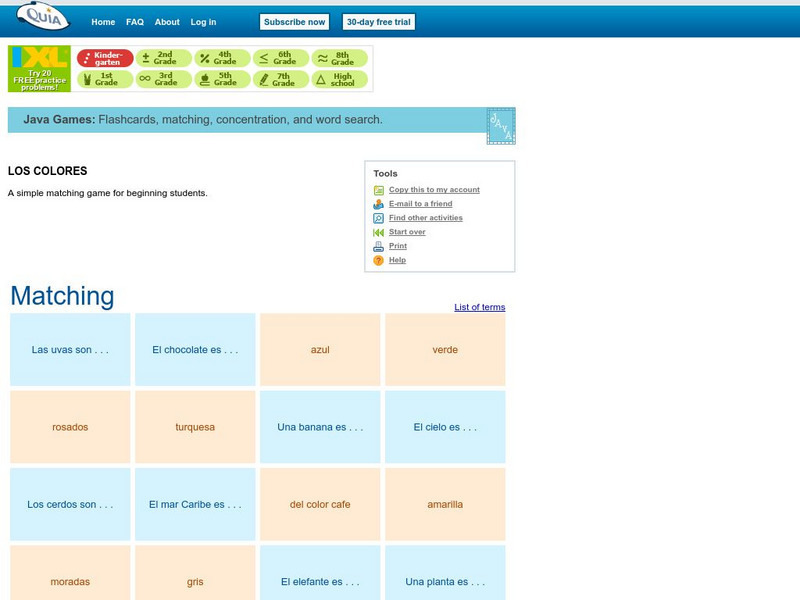Image resolution: width=800 pixels, height=600 pixels.
Task: Click the E-mail to a friend envelope icon
Action: (378, 203)
